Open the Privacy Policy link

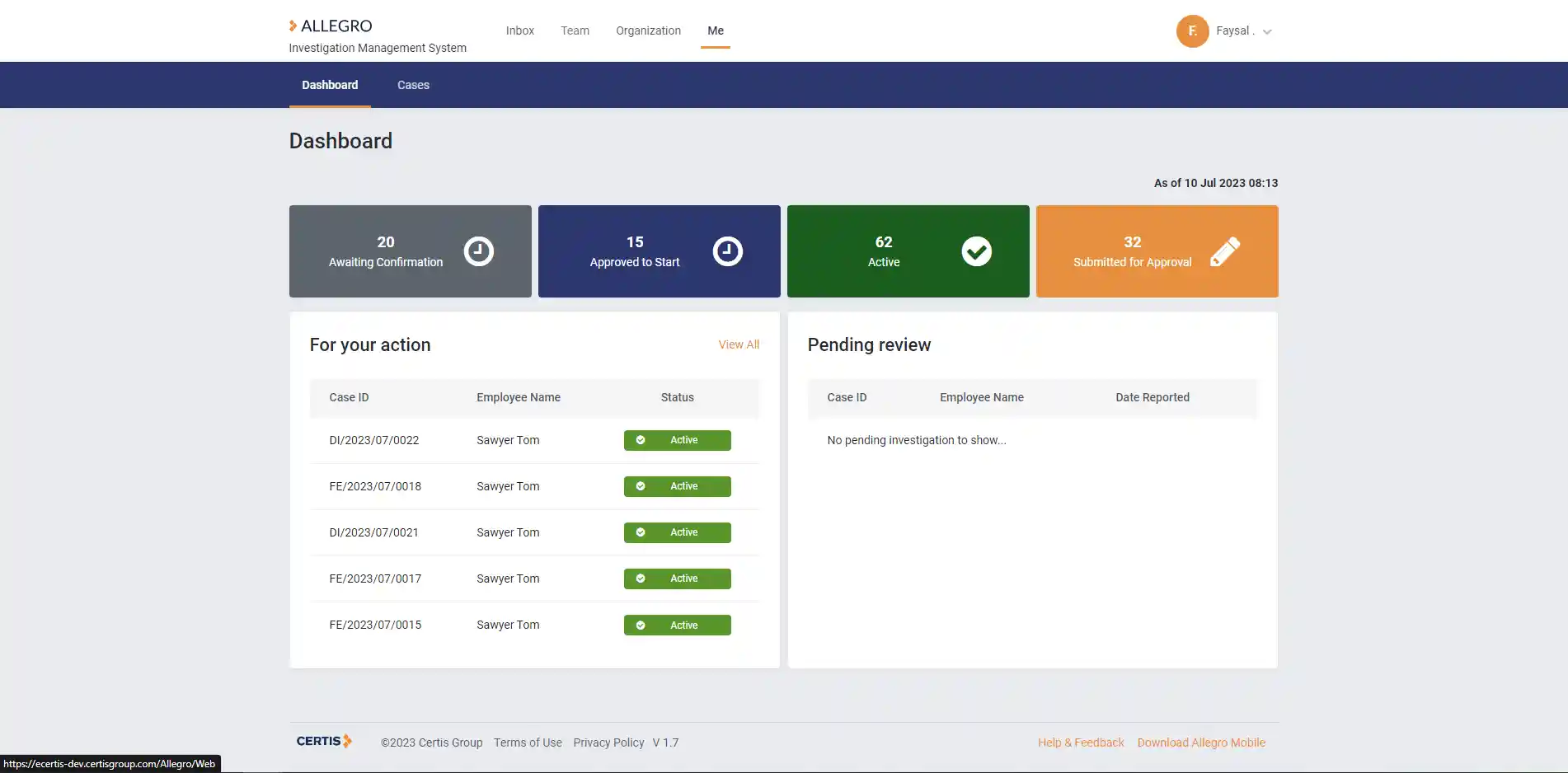[608, 743]
